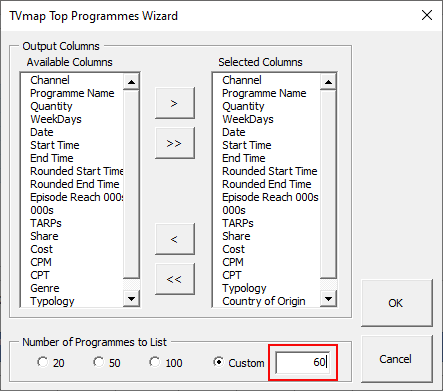This screenshot has height=391, width=443.
Task: Select Episode Reach 000s in Selected Columns
Action: [267, 197]
